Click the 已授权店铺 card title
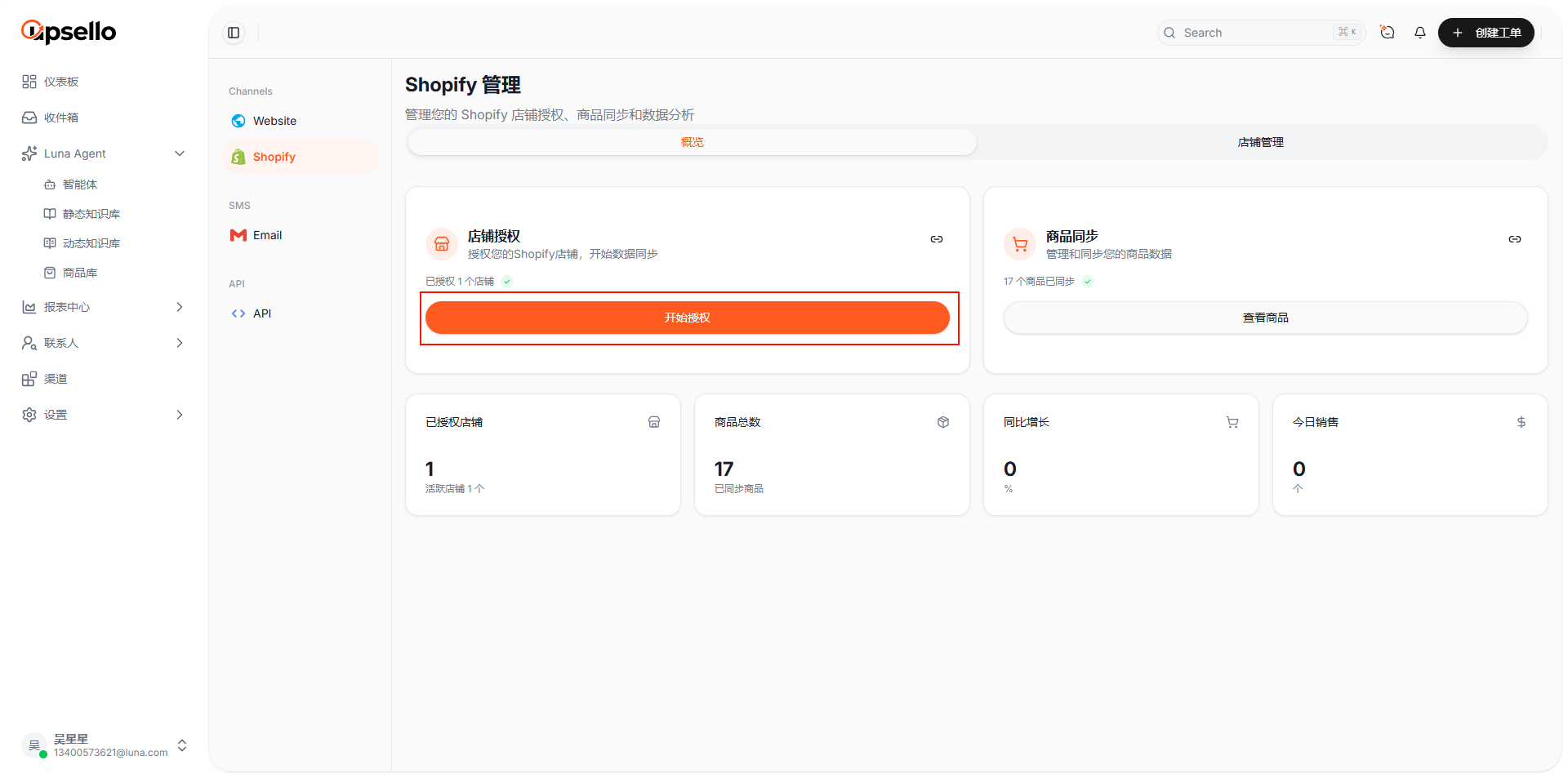 click(454, 422)
